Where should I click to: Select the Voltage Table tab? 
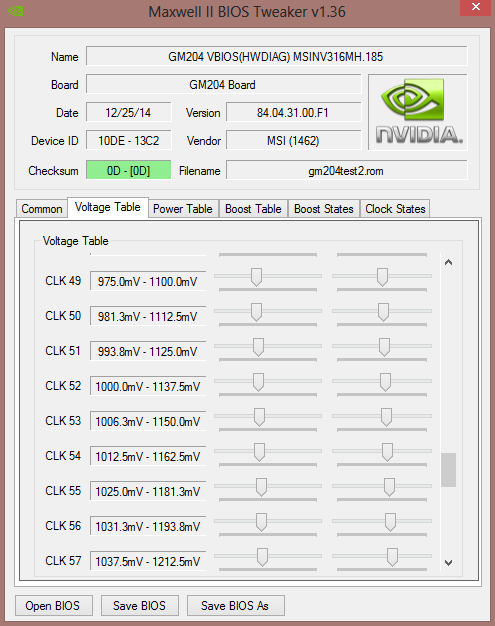108,207
